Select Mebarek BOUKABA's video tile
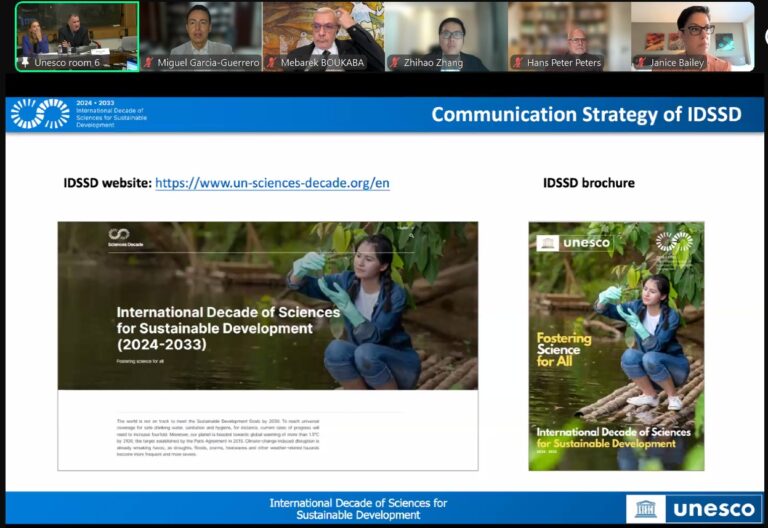Screen dimensions: 768x528 coord(324,36)
